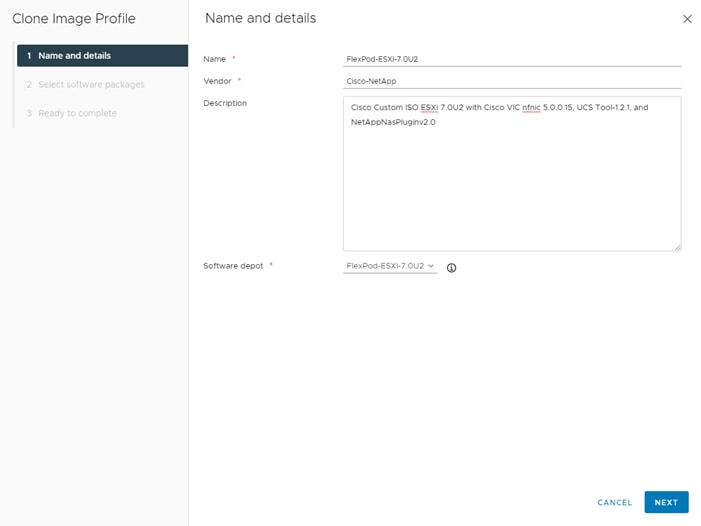
Task: Click the misspelled word nfnic in description
Action: click(531, 108)
